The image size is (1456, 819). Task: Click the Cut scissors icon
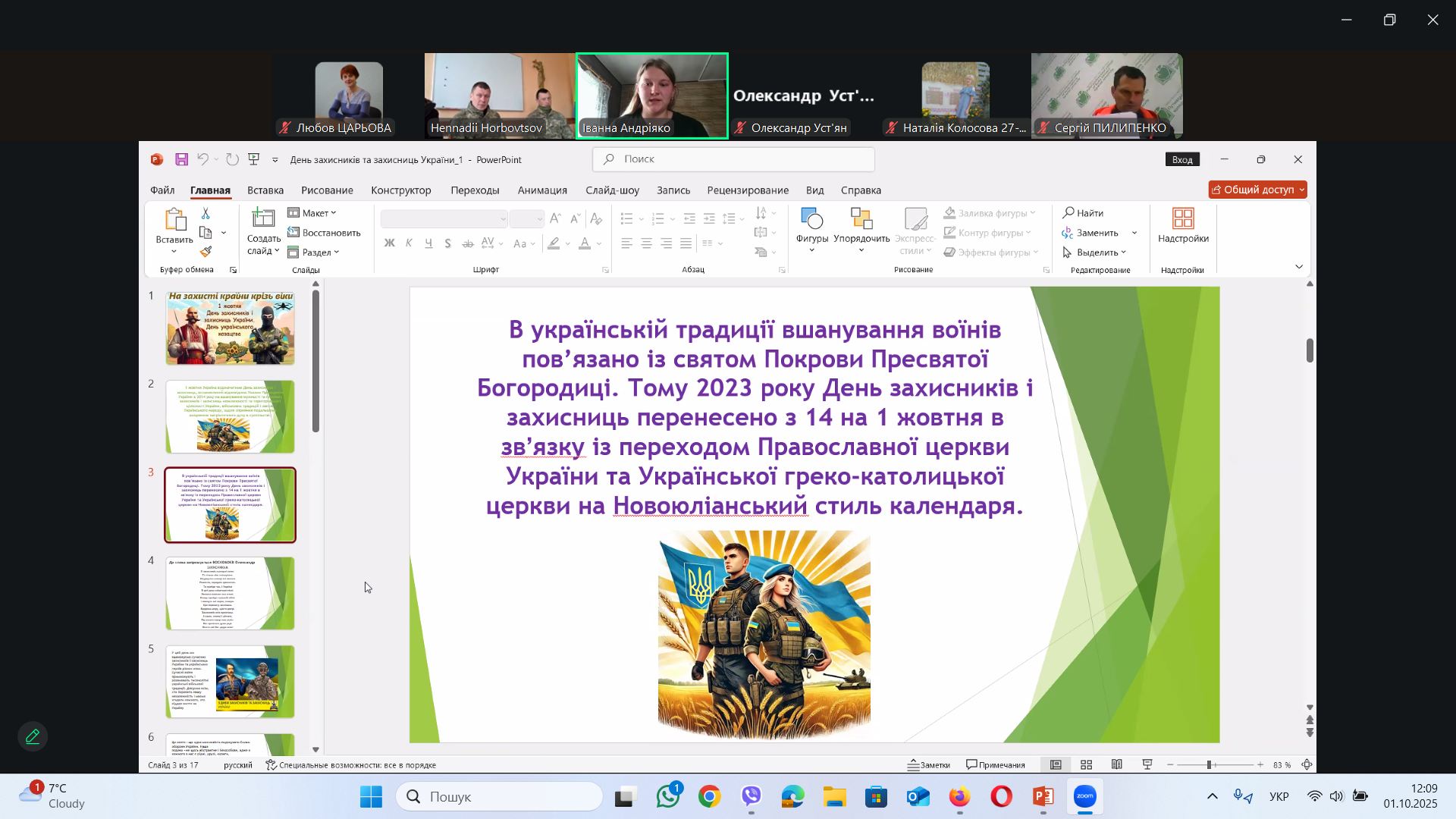(x=206, y=214)
